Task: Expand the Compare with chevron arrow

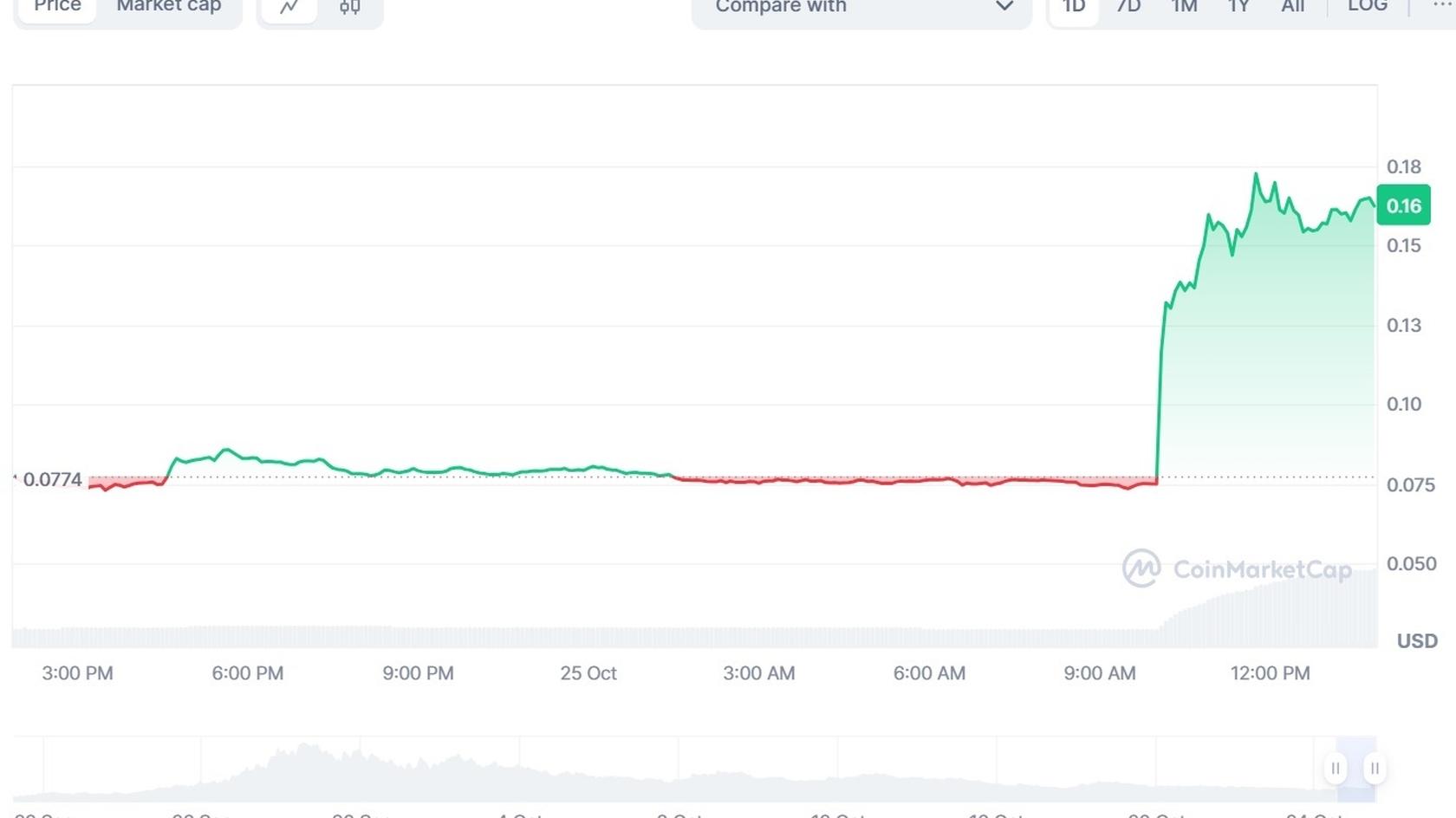Action: [x=1004, y=6]
